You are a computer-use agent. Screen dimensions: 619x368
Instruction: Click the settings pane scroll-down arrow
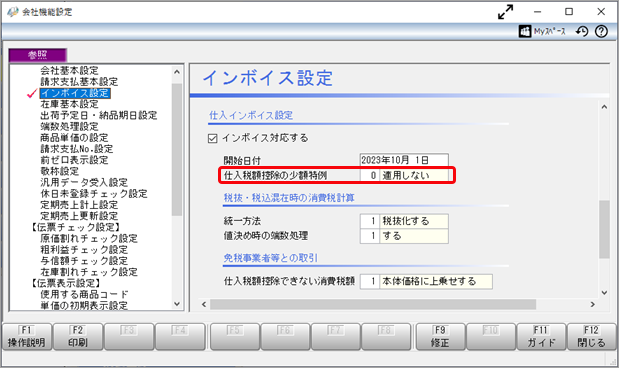point(604,293)
